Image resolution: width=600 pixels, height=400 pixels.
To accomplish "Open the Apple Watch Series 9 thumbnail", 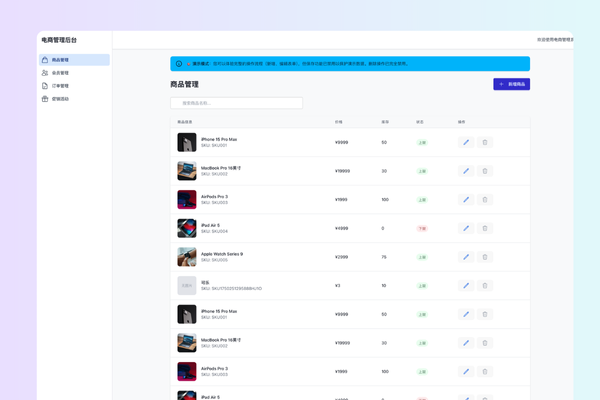I will pos(187,257).
